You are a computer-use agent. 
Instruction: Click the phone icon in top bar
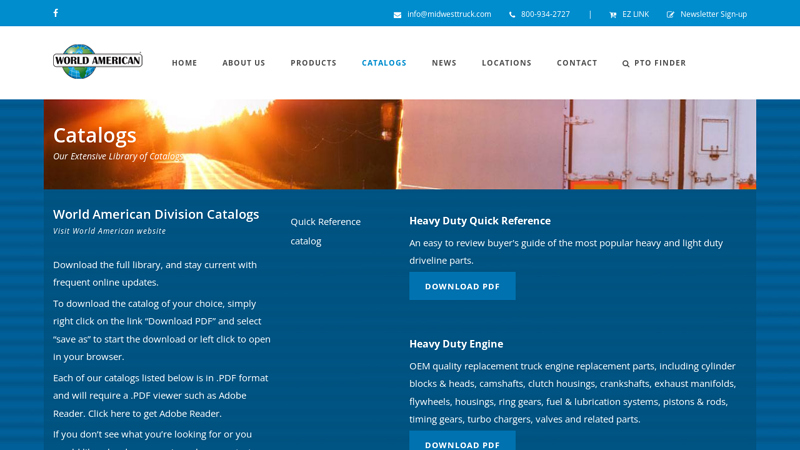pos(512,15)
